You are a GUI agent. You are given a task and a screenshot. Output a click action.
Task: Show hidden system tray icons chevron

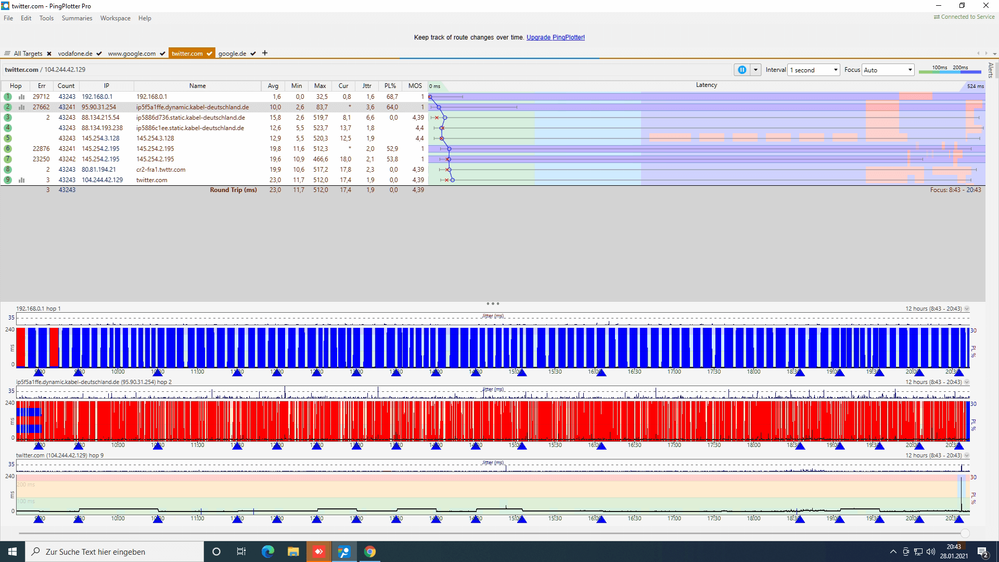(893, 552)
